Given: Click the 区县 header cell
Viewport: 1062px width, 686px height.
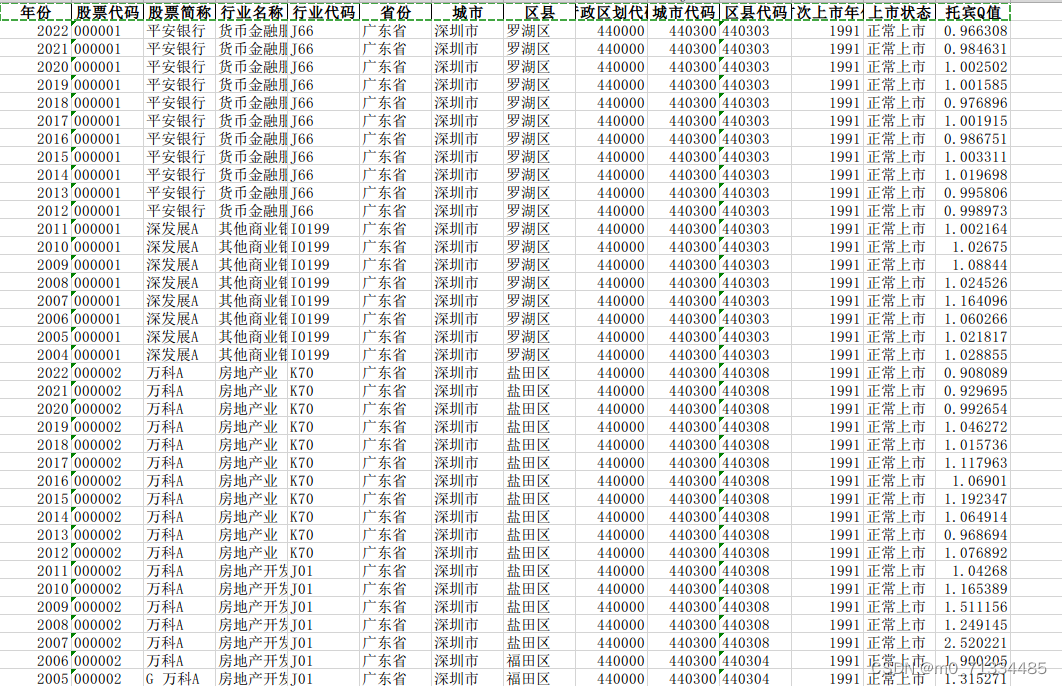Looking at the screenshot, I should click(539, 12).
